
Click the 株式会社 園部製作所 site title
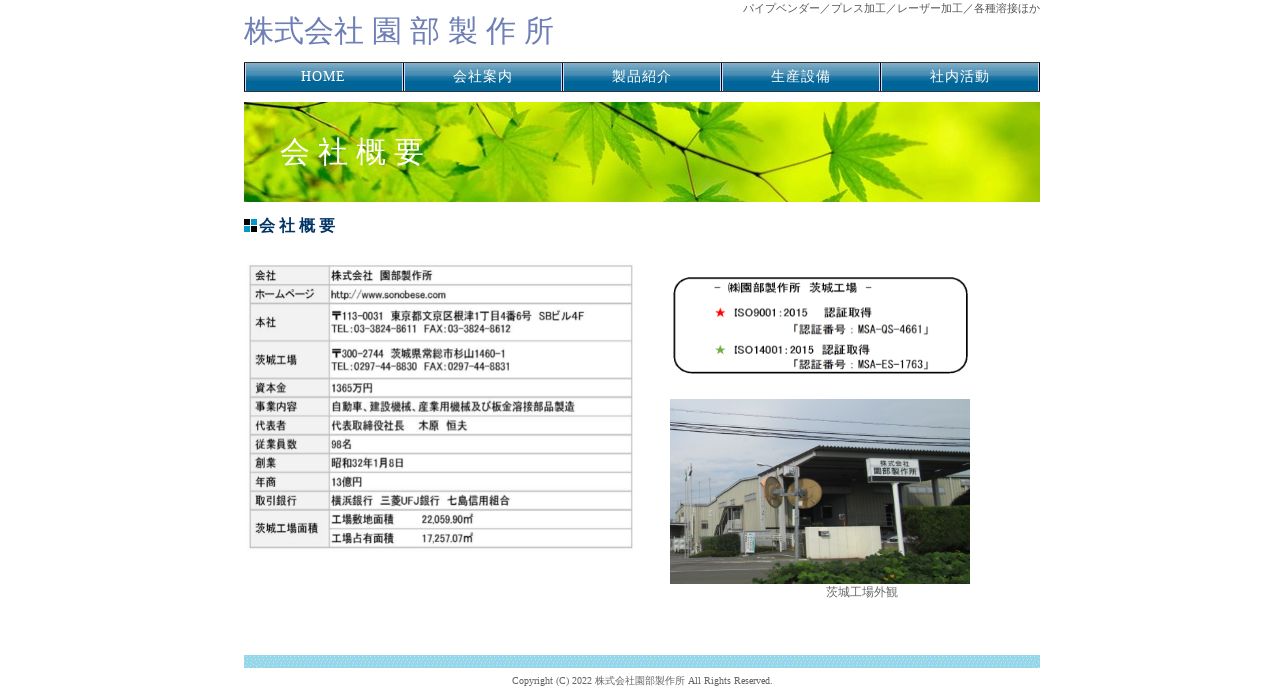[x=399, y=31]
